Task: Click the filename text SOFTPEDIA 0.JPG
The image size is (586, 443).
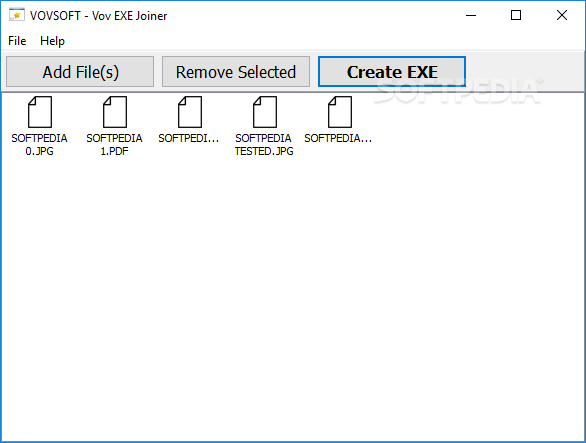Action: (39, 145)
